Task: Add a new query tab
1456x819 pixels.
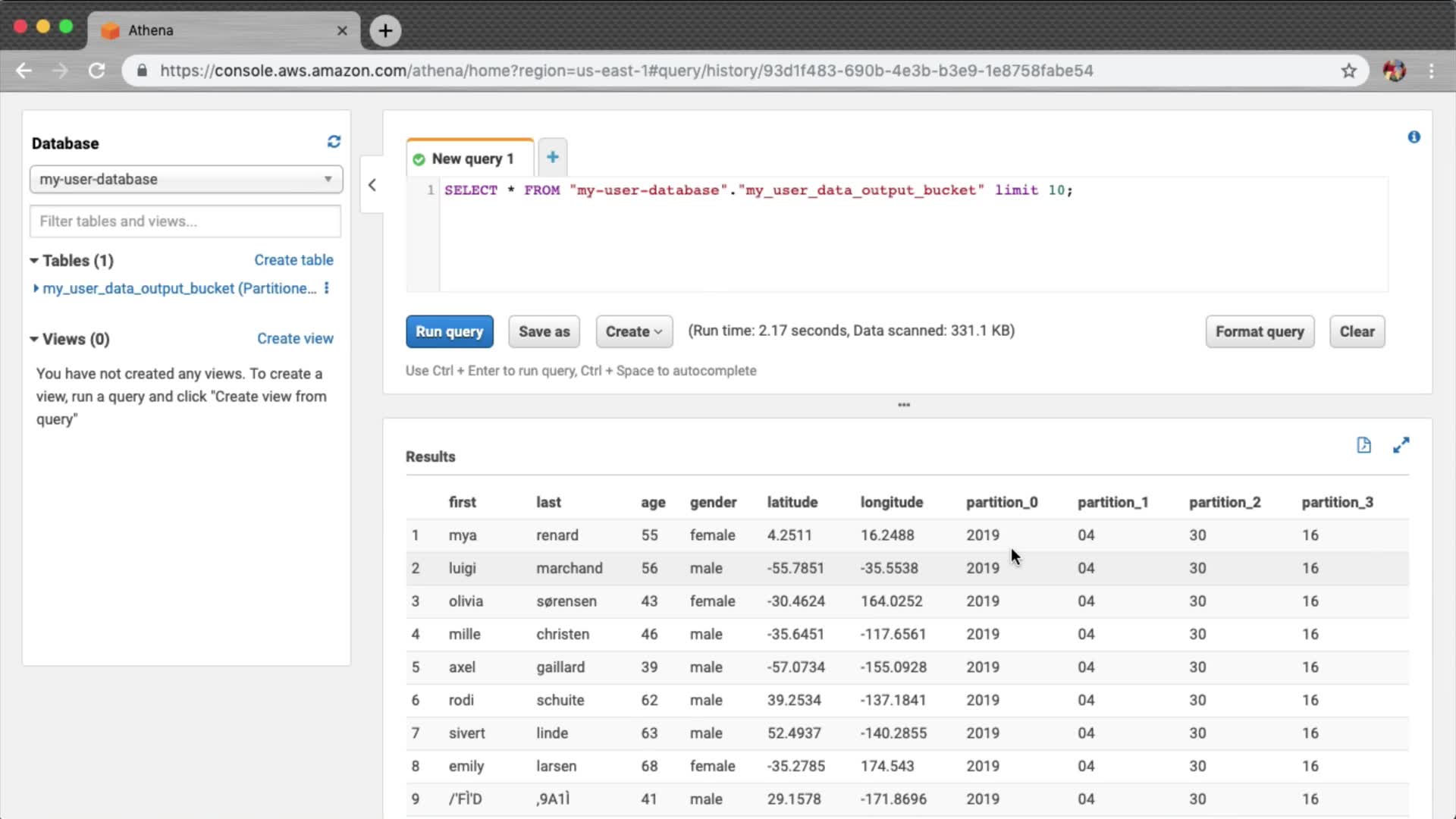Action: point(552,157)
